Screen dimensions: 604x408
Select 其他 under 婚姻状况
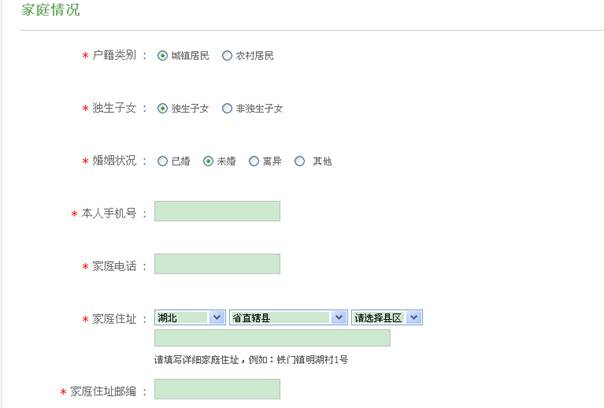point(300,161)
